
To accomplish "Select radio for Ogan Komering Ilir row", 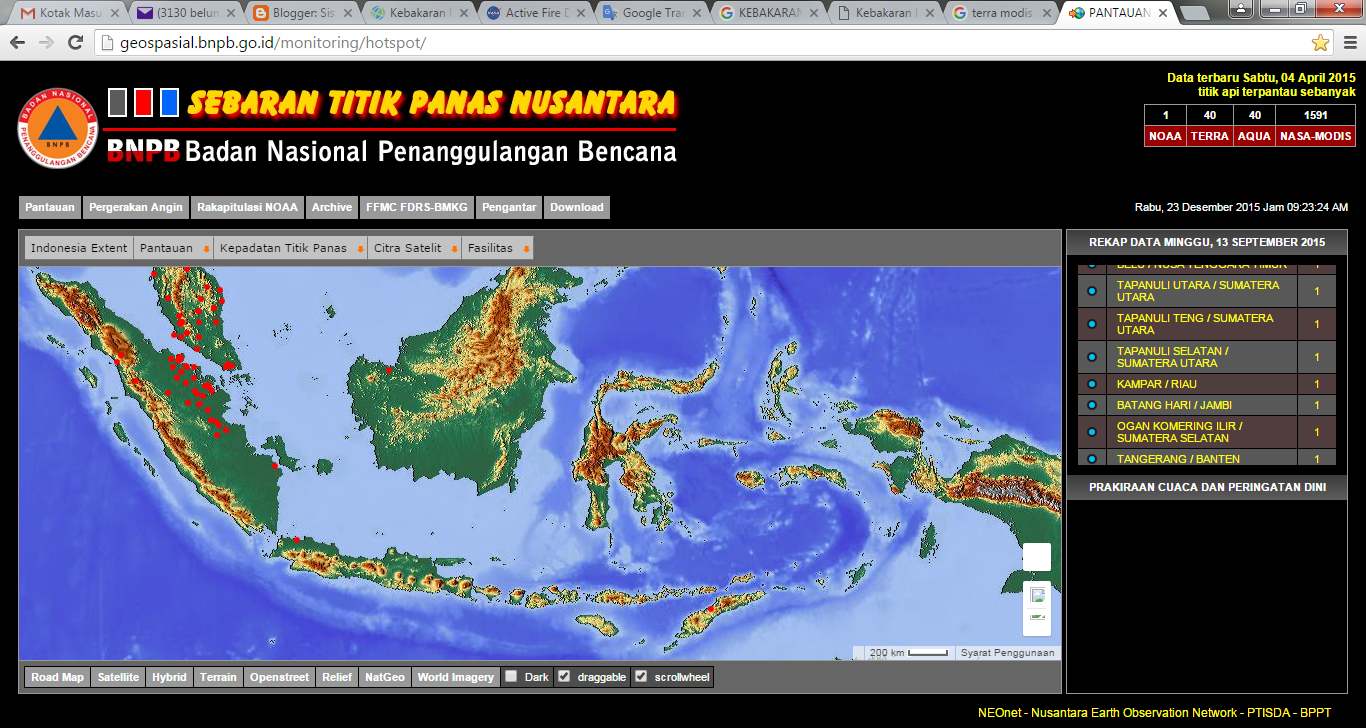I will (1092, 432).
